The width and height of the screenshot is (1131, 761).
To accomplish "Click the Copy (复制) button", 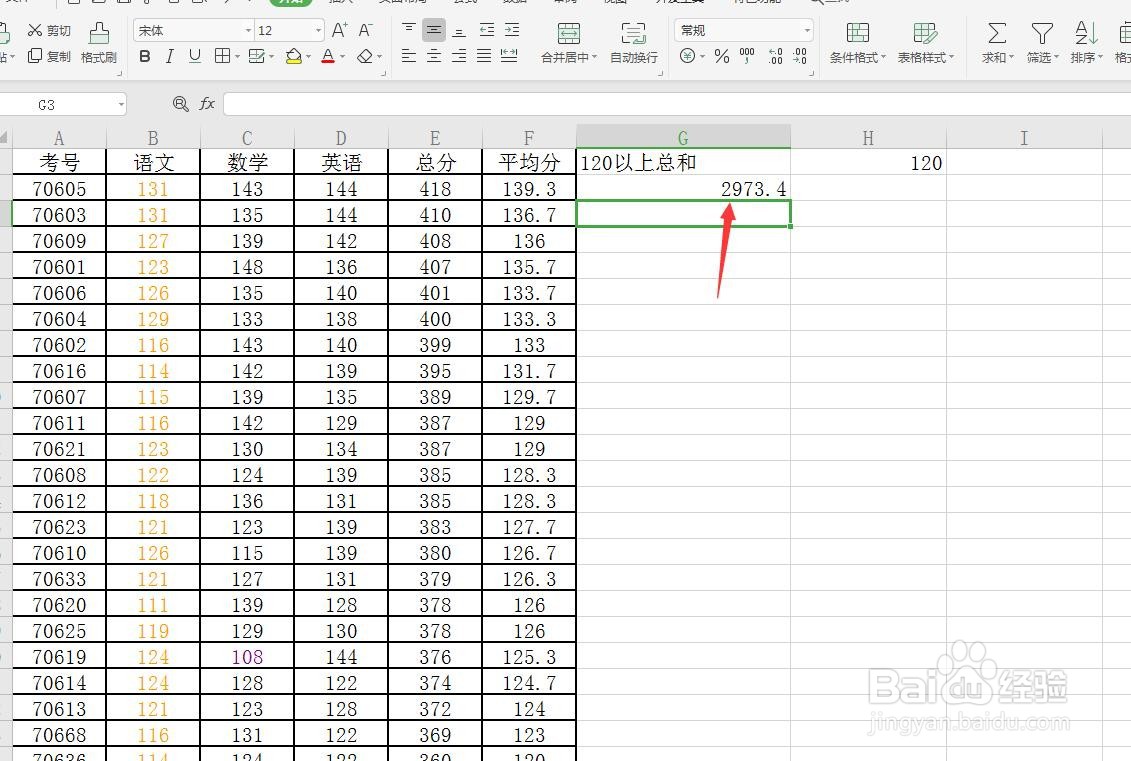I will pos(48,56).
